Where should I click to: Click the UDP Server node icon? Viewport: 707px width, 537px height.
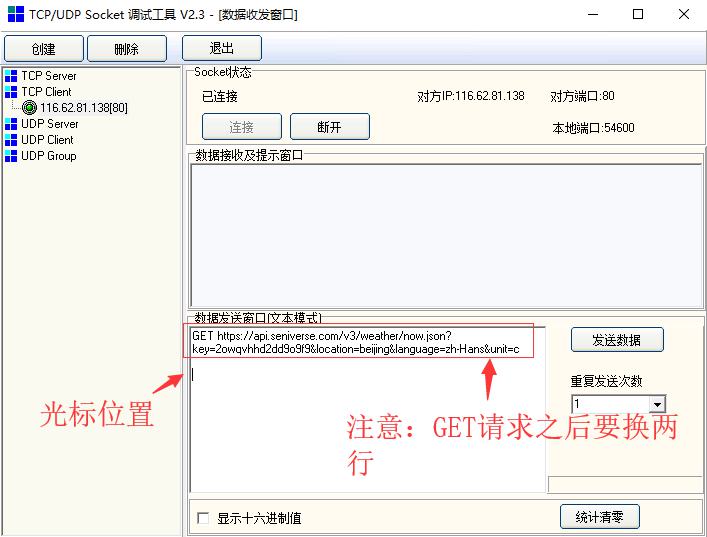pyautogui.click(x=11, y=124)
